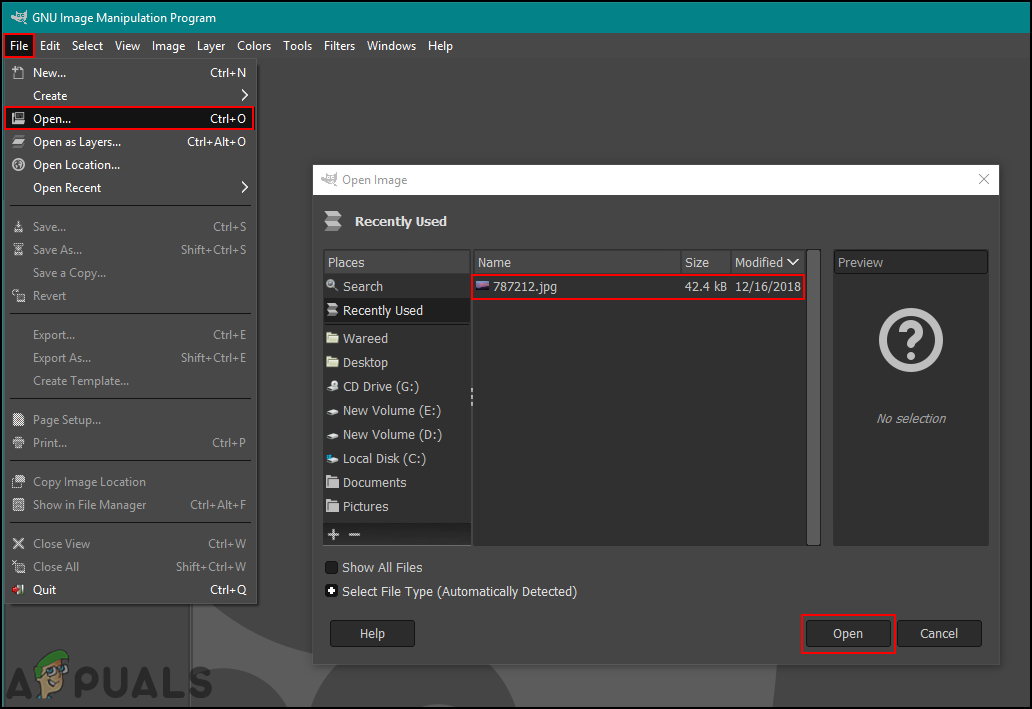This screenshot has height=709, width=1032.
Task: Open the Filters menu
Action: coord(339,46)
